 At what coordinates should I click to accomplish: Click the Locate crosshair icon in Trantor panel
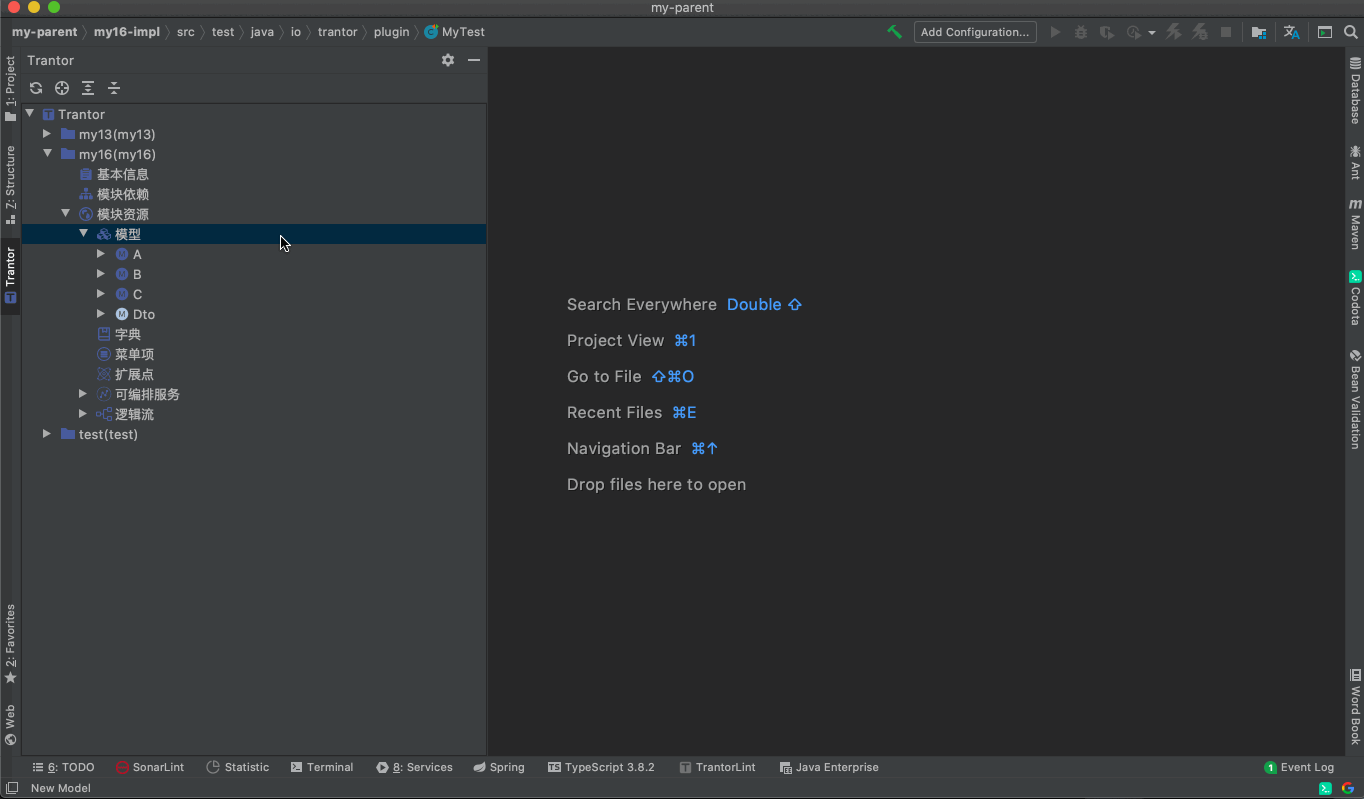[62, 88]
